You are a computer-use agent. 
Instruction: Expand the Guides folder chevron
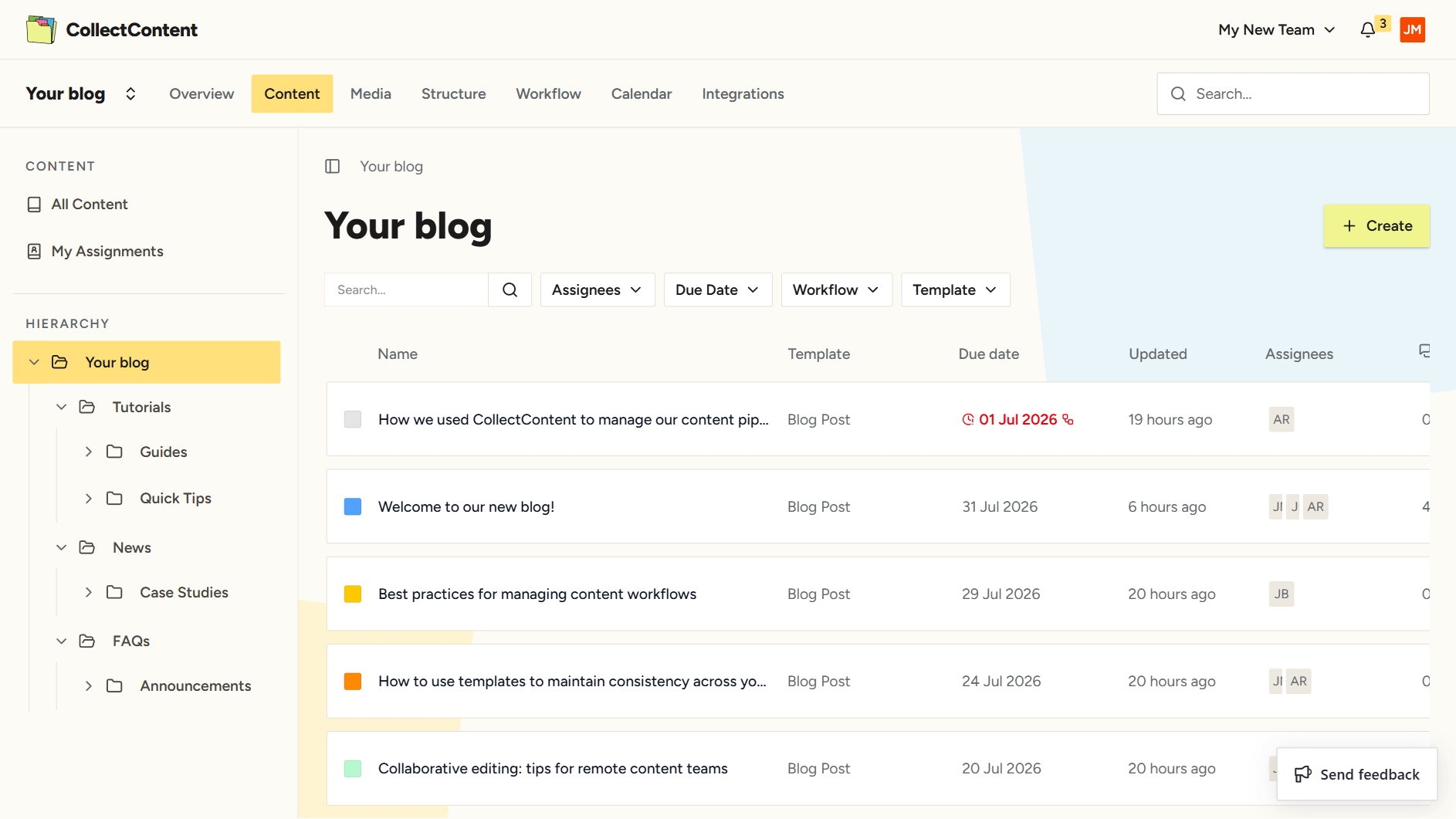(x=89, y=452)
